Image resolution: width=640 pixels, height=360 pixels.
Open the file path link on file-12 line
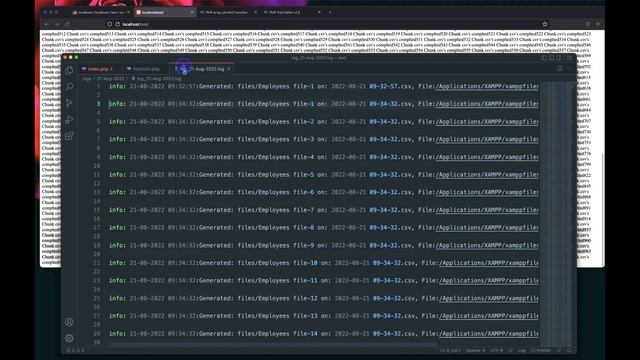pyautogui.click(x=489, y=298)
